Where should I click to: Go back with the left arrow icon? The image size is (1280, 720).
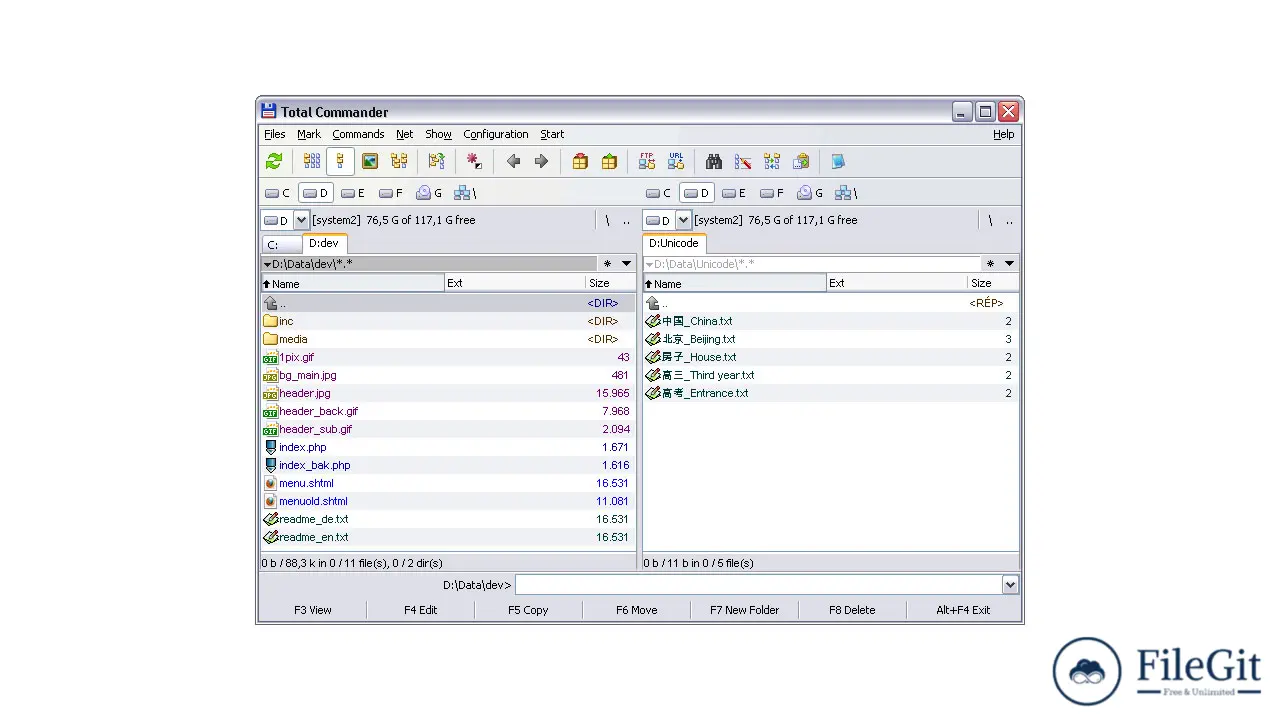coord(513,161)
